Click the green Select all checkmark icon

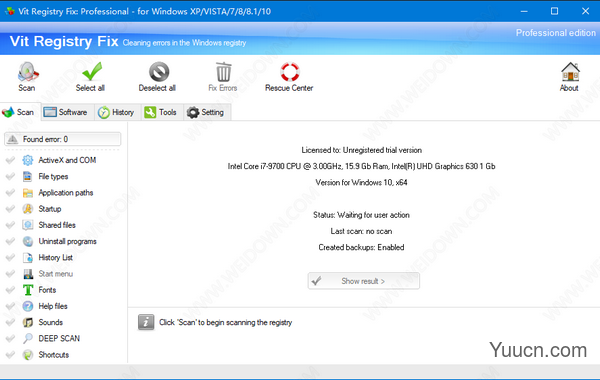[x=92, y=71]
